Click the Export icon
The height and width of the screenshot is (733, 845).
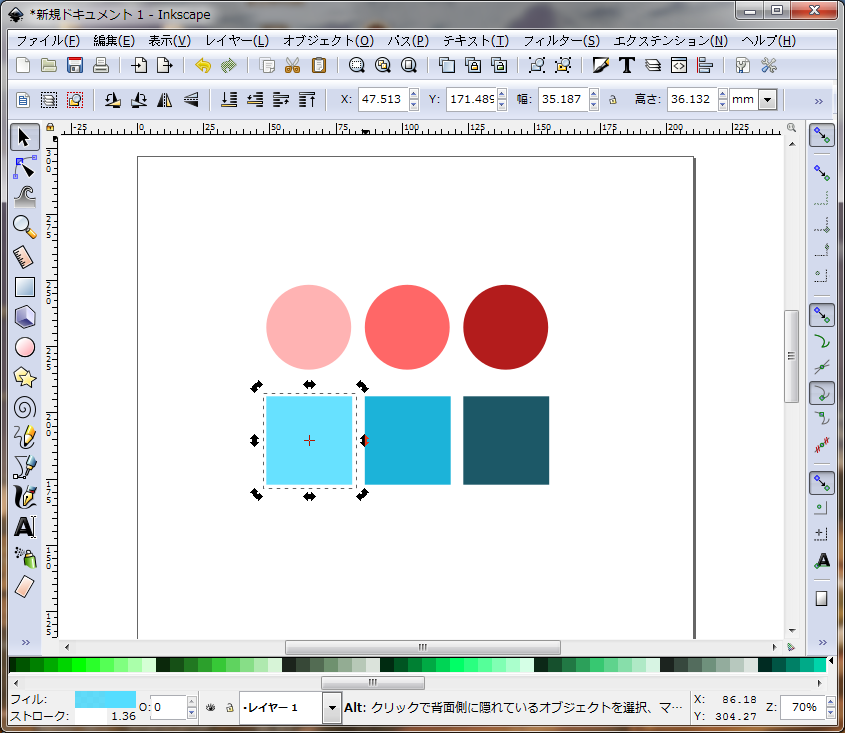click(165, 66)
